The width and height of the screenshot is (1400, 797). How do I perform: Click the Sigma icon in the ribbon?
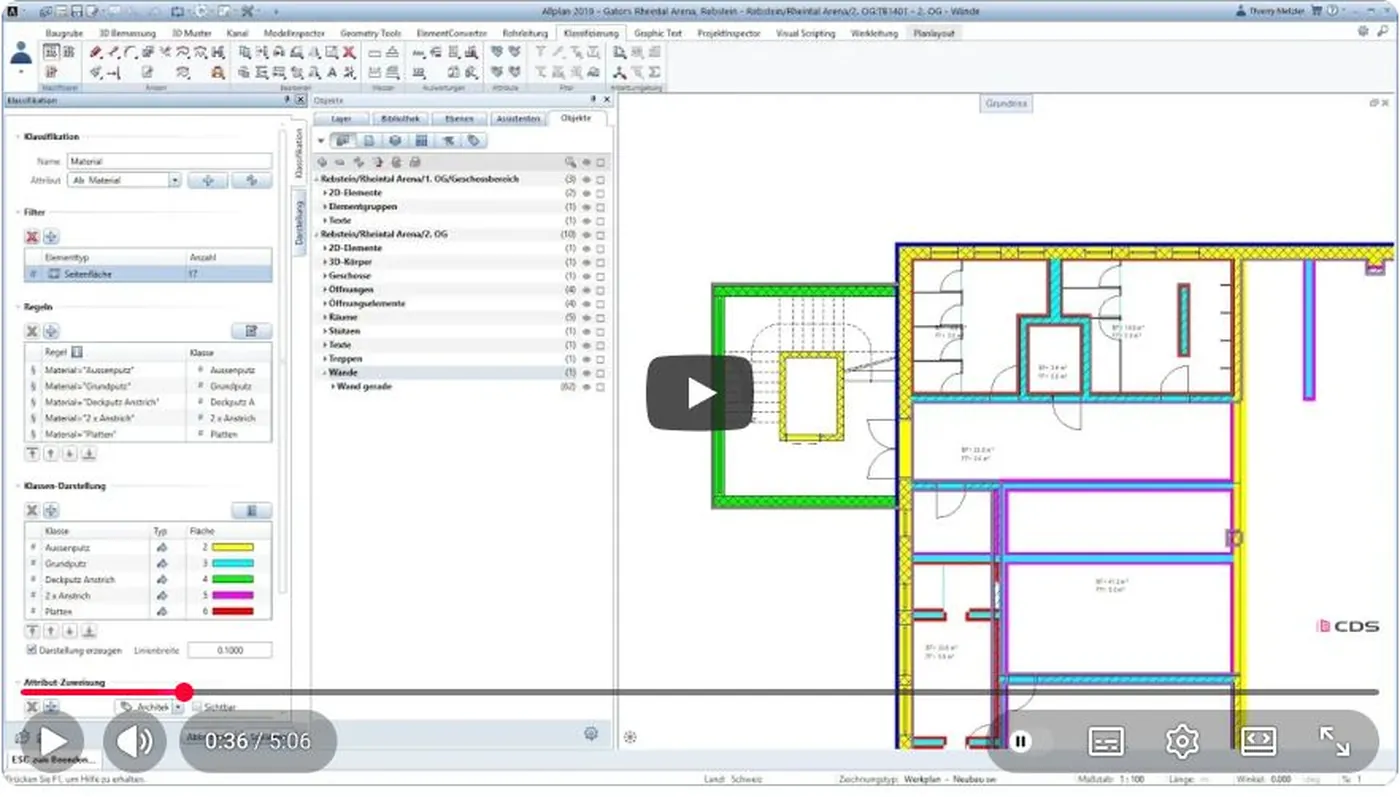(x=655, y=72)
